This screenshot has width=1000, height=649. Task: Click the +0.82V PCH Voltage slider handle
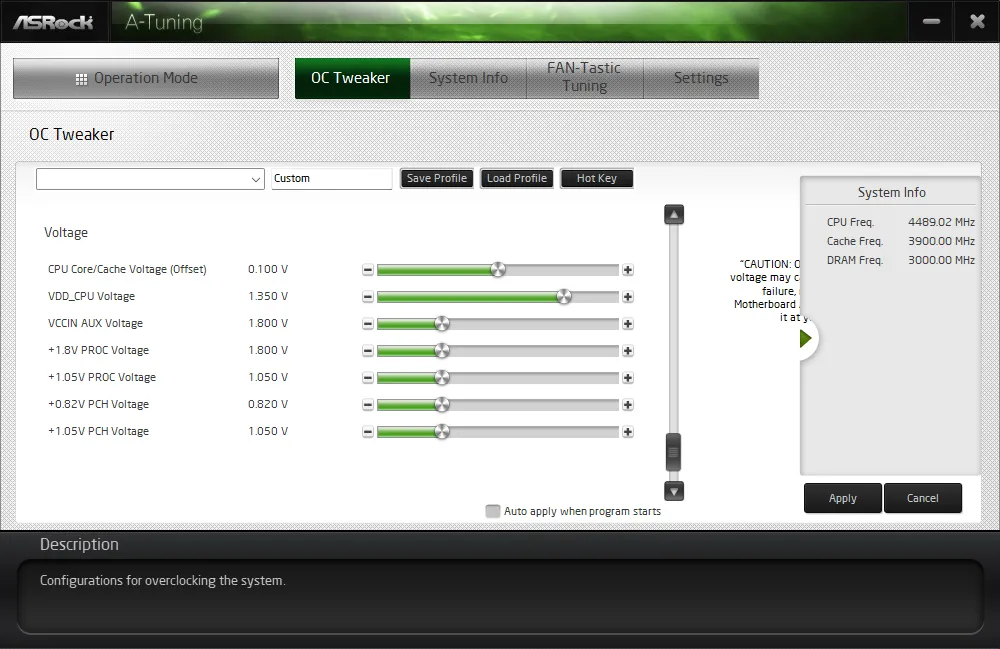[442, 405]
